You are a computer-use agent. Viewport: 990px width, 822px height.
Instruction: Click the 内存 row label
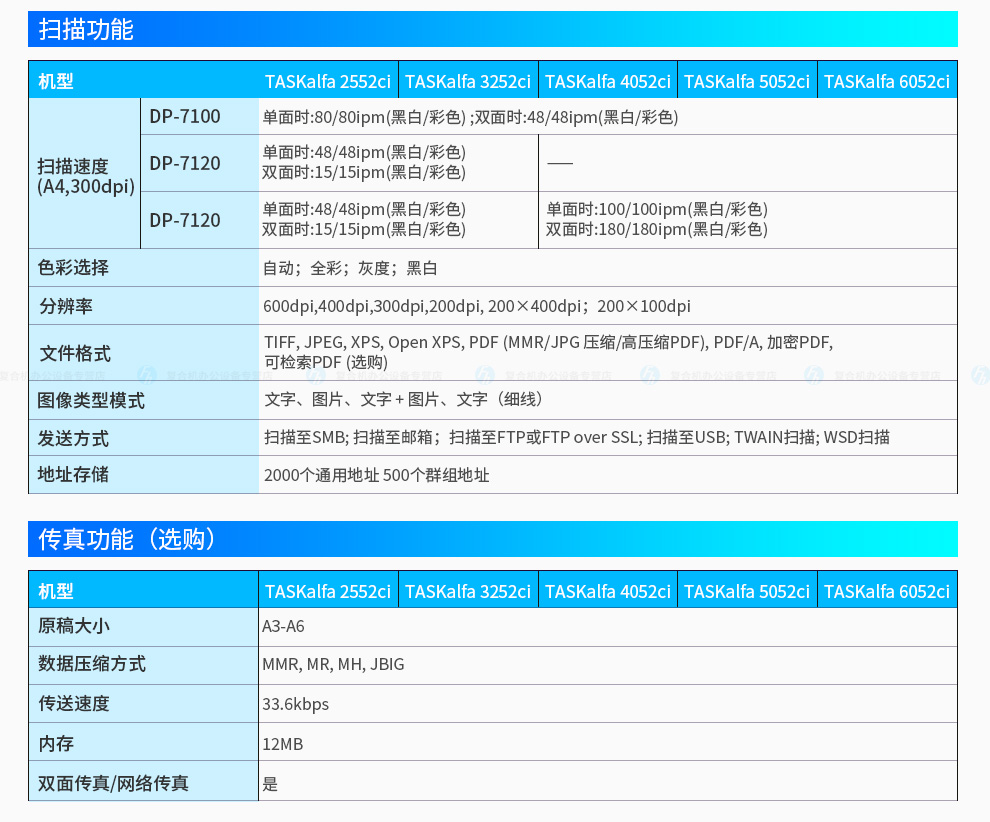point(56,744)
